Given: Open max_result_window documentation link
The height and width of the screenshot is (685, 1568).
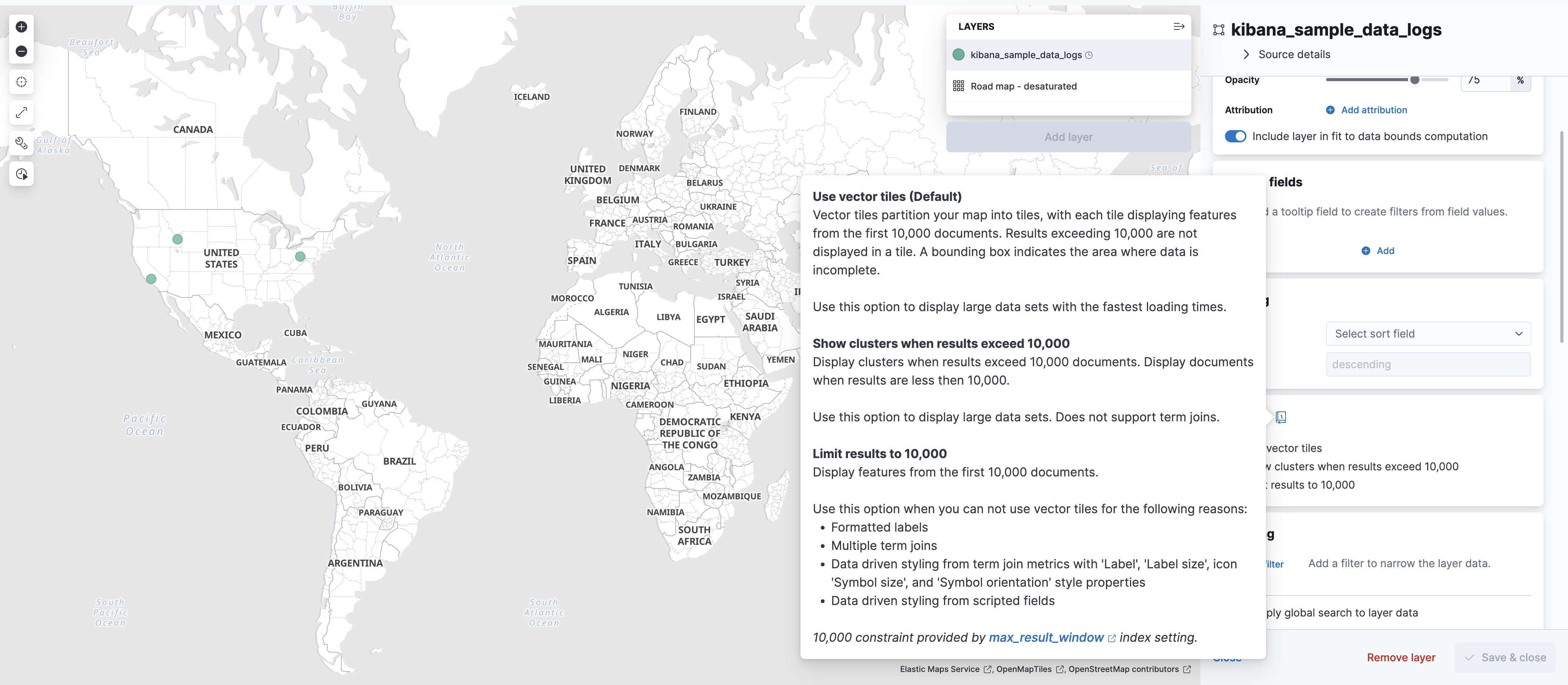Looking at the screenshot, I should [1046, 638].
